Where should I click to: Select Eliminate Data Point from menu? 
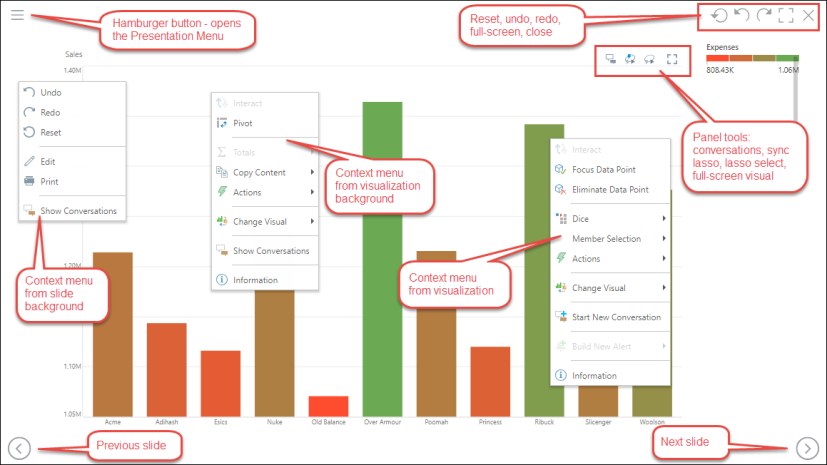tap(609, 189)
